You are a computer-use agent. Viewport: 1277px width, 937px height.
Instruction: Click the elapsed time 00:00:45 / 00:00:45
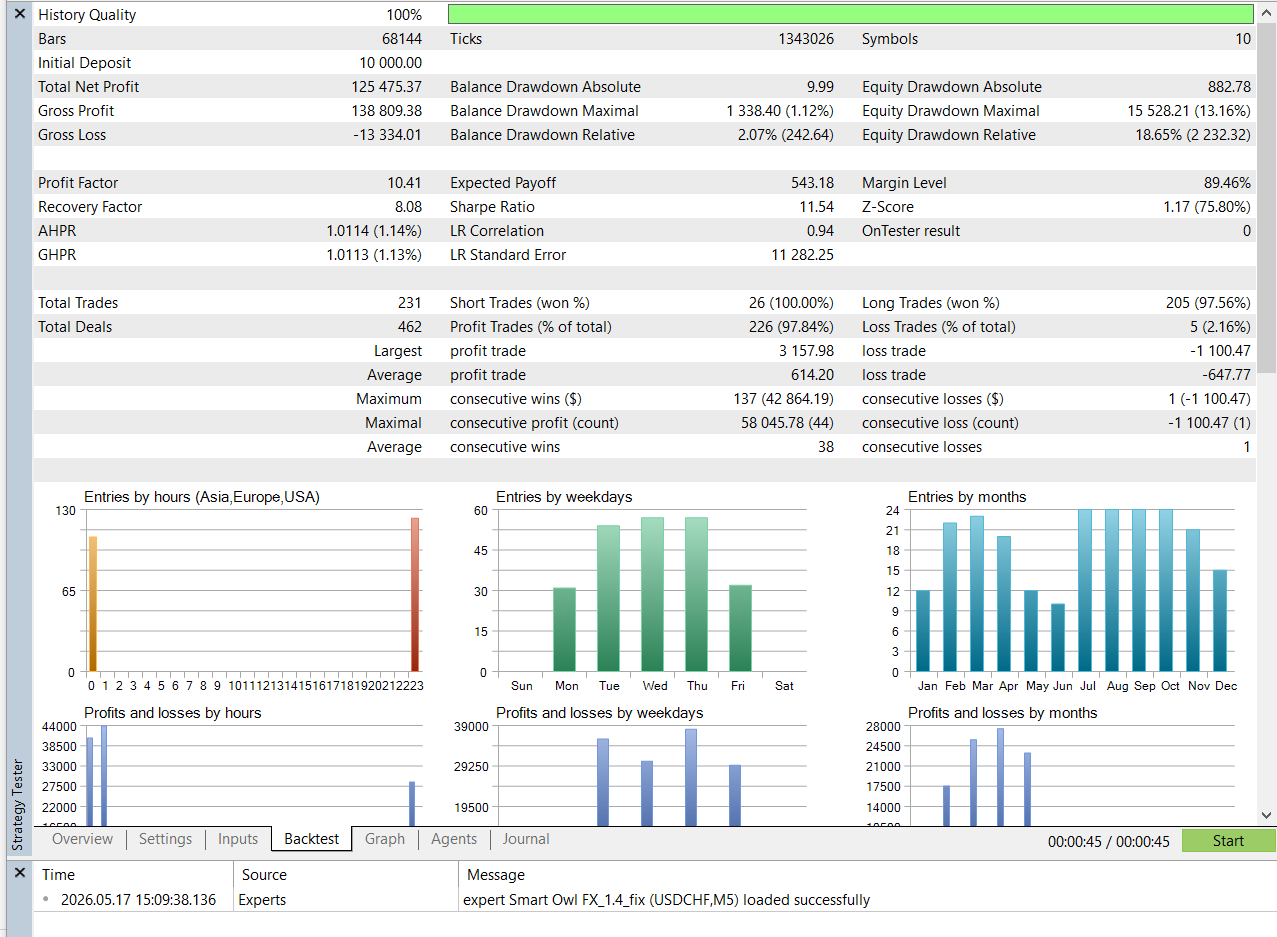tap(1109, 842)
